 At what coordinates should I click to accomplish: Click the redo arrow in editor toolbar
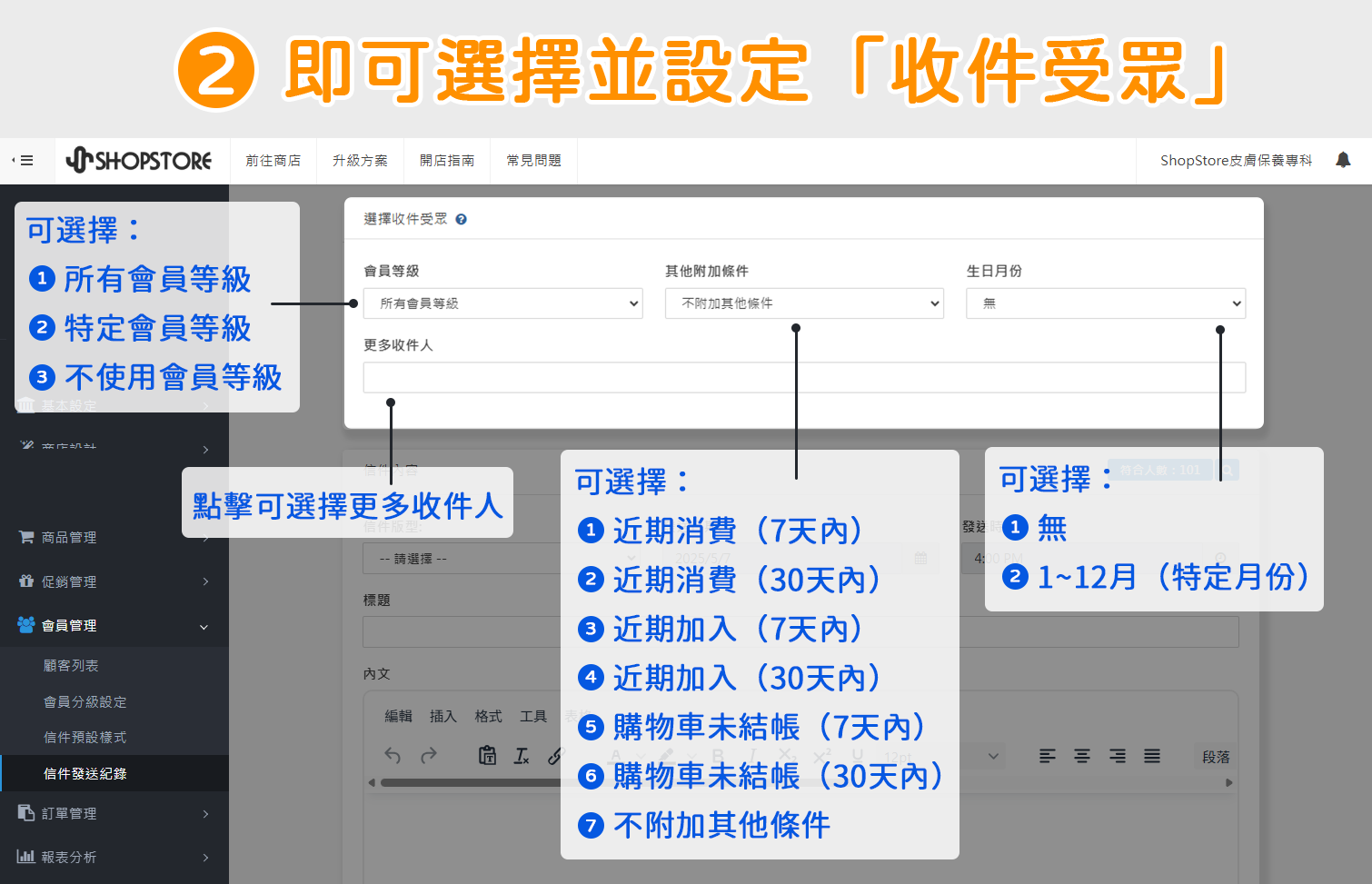pos(429,755)
